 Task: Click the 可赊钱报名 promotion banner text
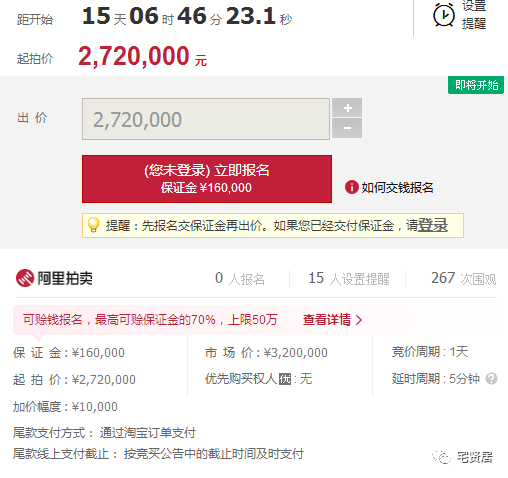coord(150,320)
